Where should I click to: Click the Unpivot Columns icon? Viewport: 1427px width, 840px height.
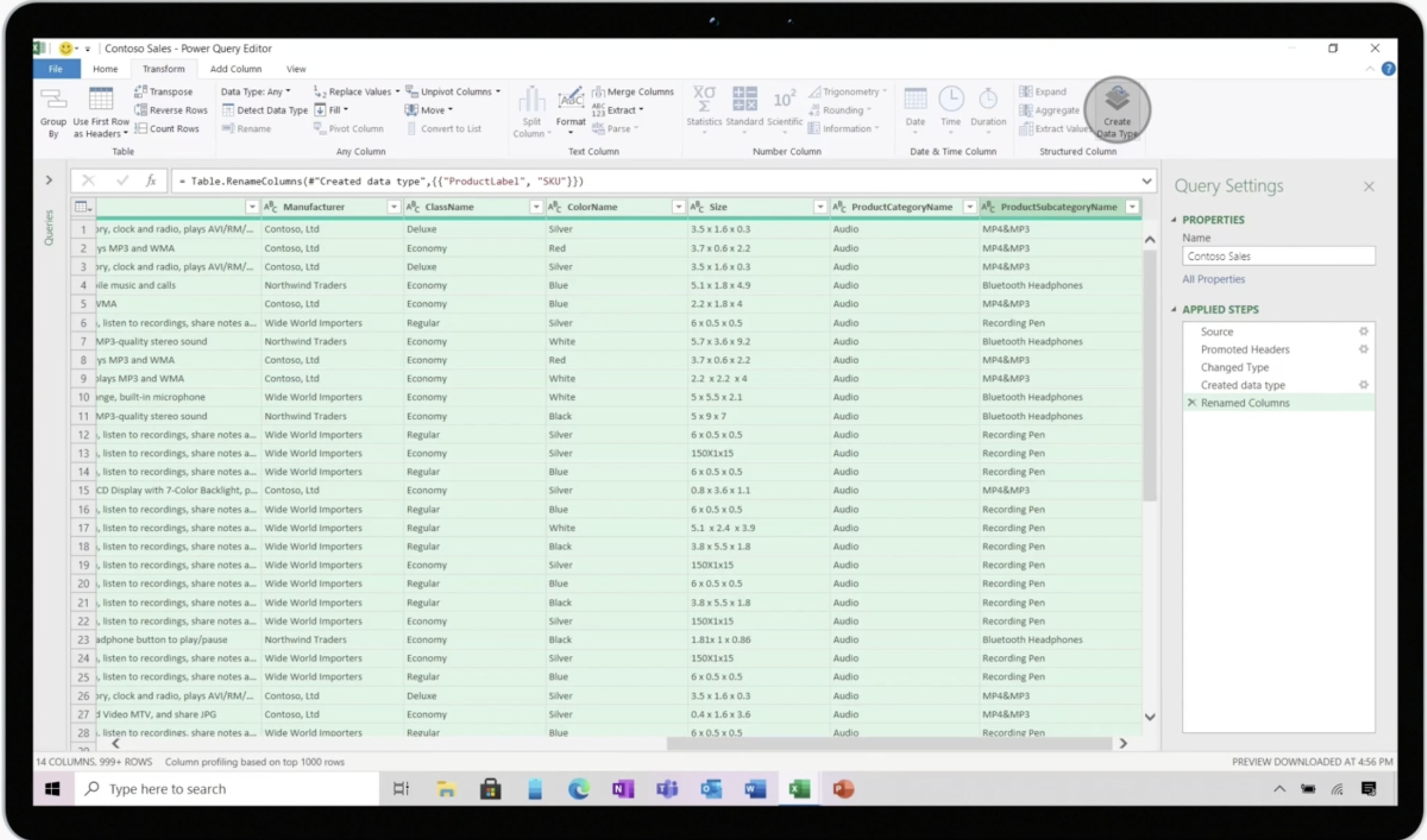coord(412,91)
